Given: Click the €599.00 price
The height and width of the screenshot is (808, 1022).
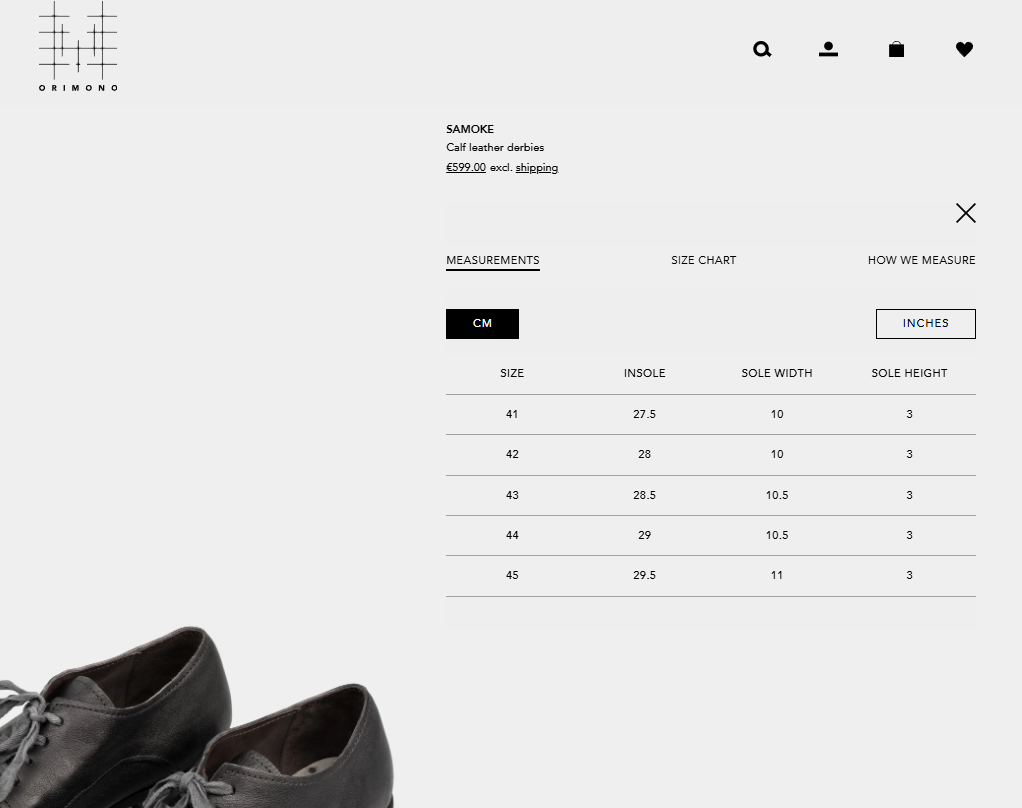Looking at the screenshot, I should pyautogui.click(x=465, y=168).
